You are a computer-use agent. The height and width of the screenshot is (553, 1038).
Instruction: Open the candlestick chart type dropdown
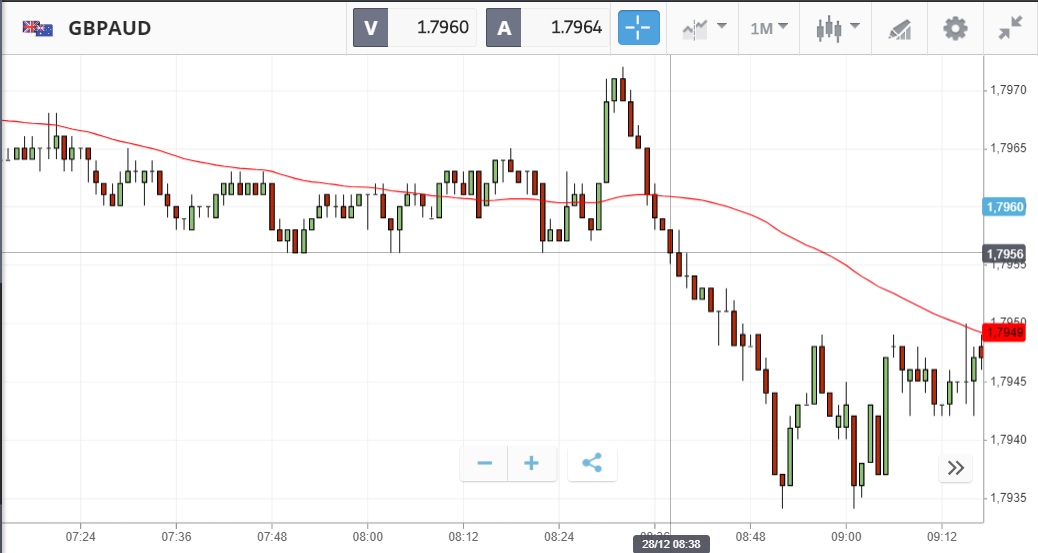(838, 28)
